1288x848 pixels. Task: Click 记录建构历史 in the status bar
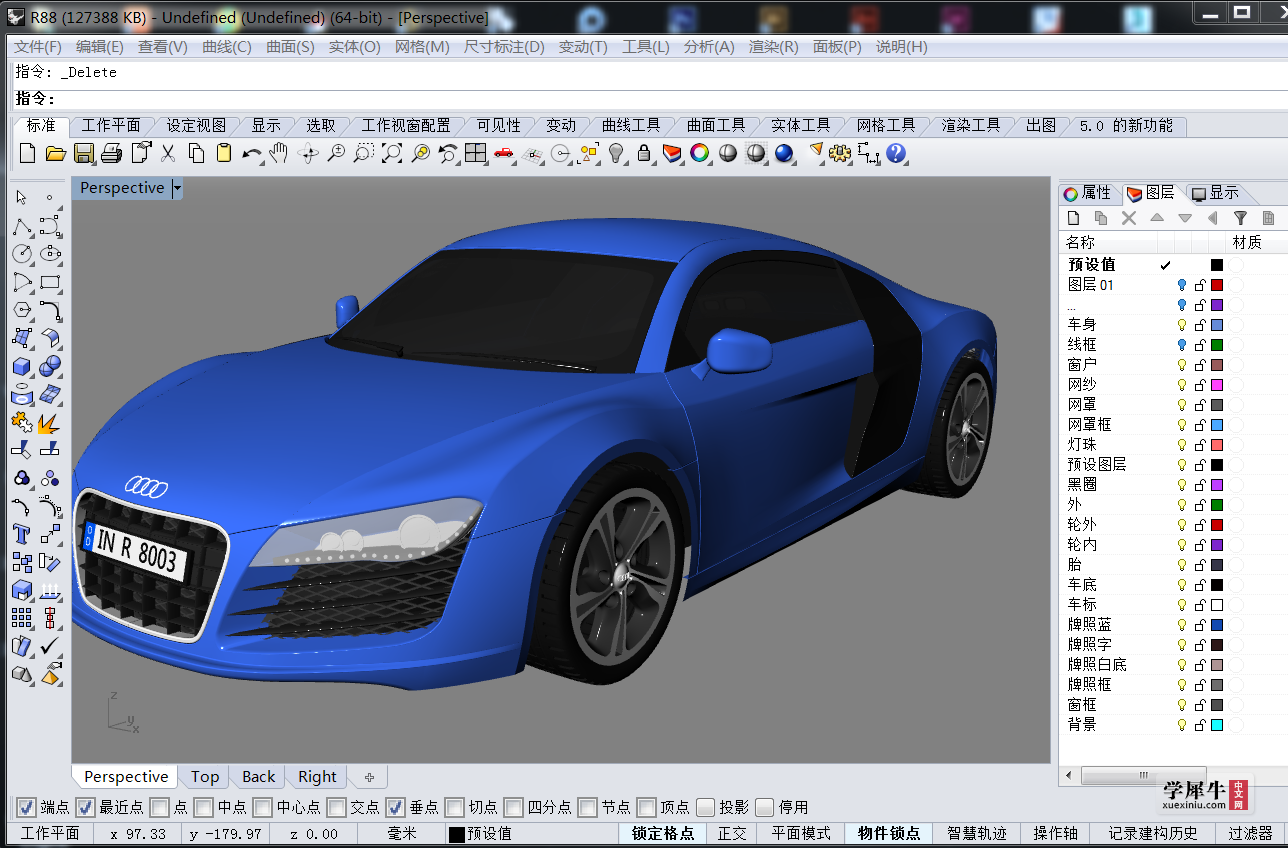[x=1153, y=833]
